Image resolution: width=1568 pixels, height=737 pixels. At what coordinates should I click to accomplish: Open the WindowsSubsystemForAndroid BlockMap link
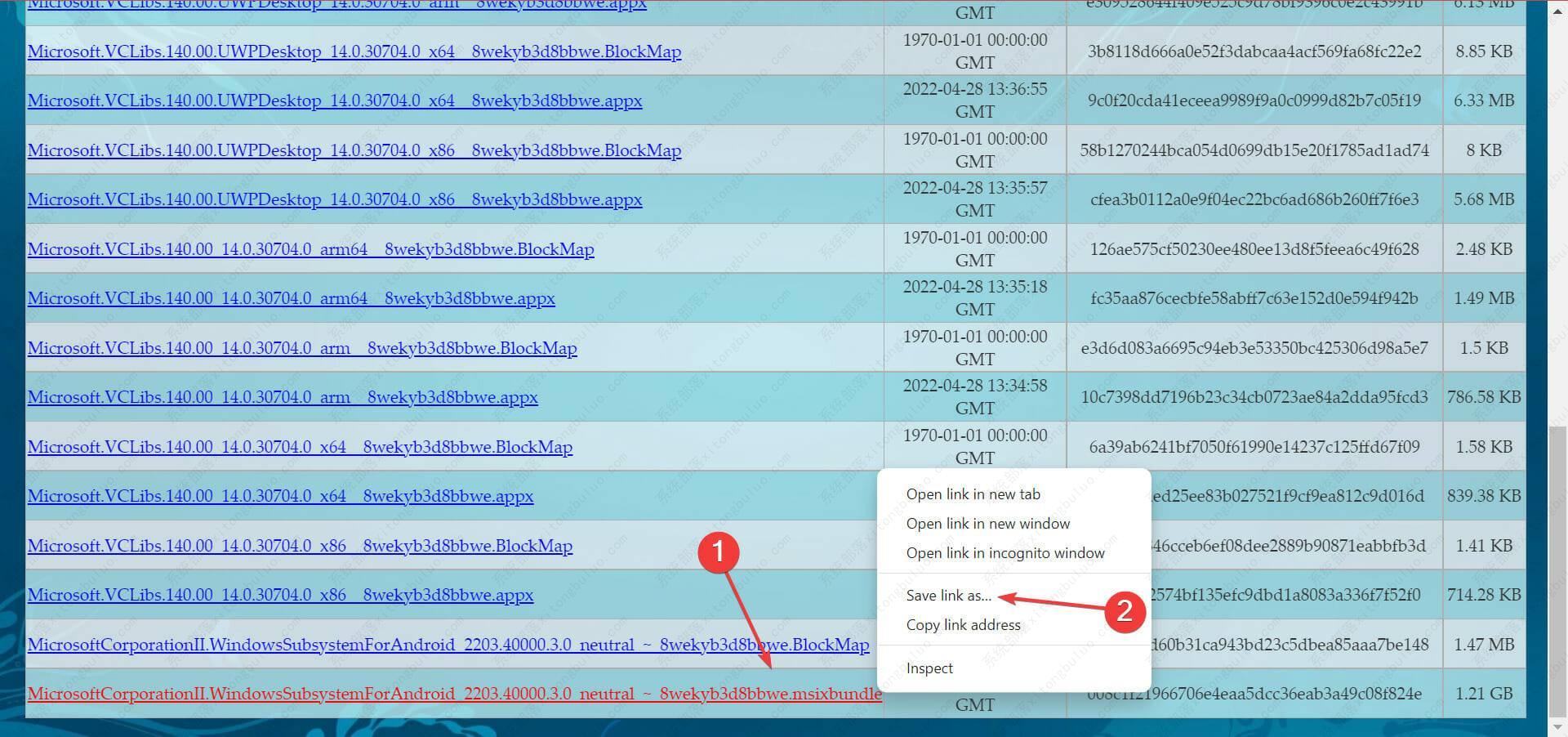click(x=448, y=645)
